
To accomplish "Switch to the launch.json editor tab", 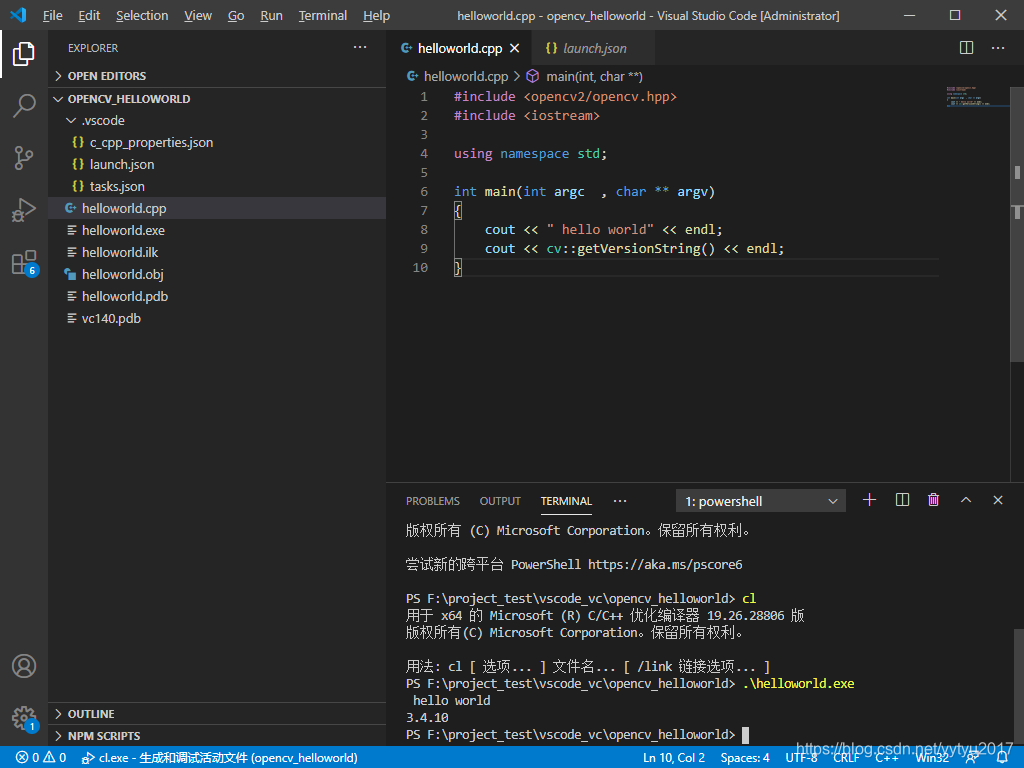I will [593, 48].
